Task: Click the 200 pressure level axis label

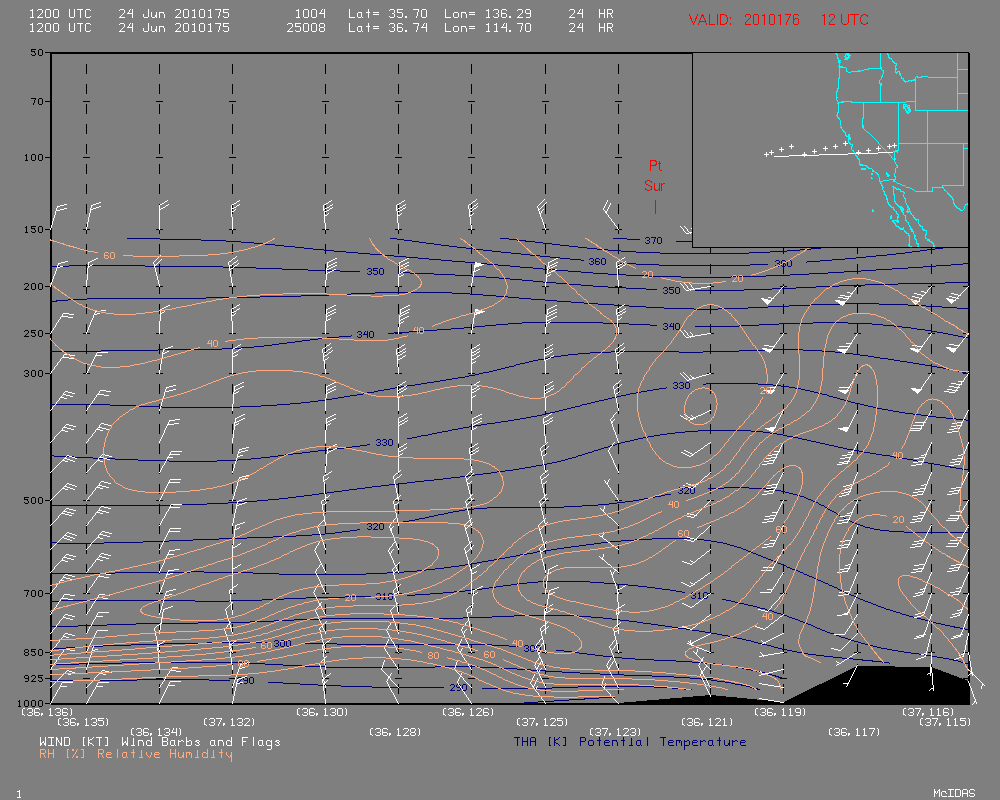Action: 36,286
